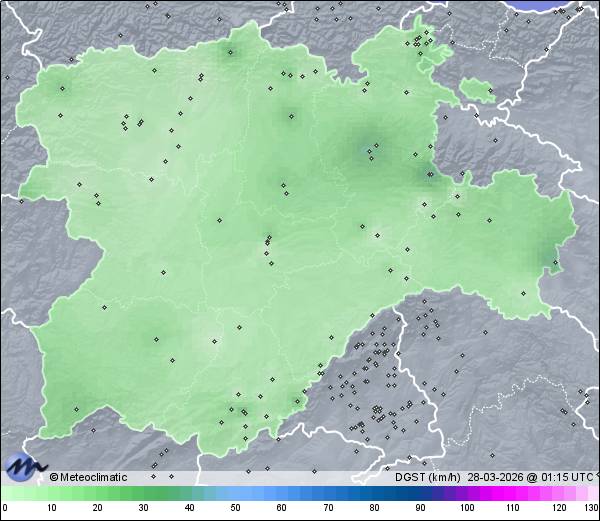The width and height of the screenshot is (600, 521).
Task: Select the 30 km/h legend label
Action: pos(143,508)
